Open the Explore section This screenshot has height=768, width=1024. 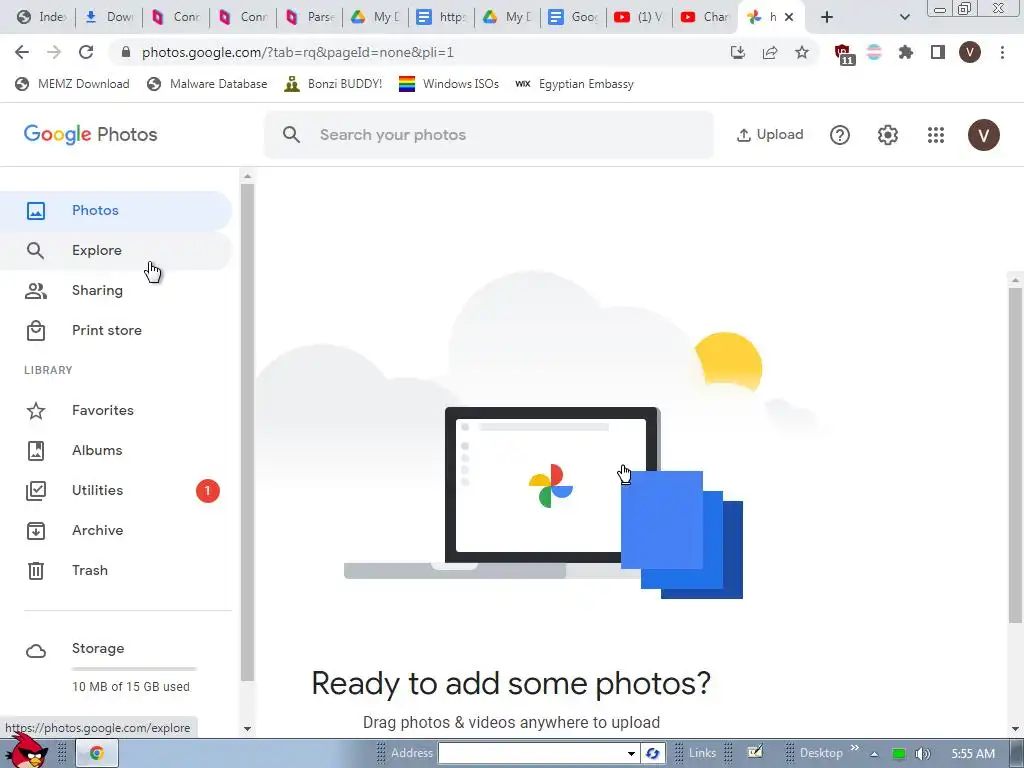point(116,250)
